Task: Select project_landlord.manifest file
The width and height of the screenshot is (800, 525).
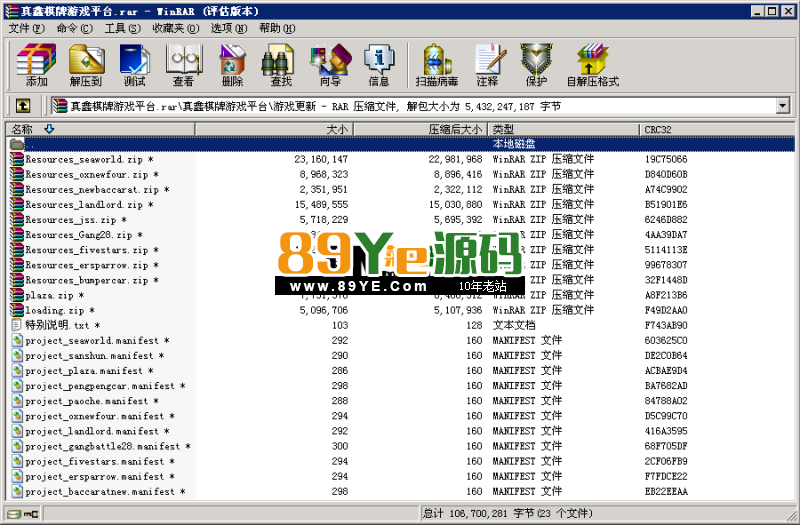Action: (97, 431)
